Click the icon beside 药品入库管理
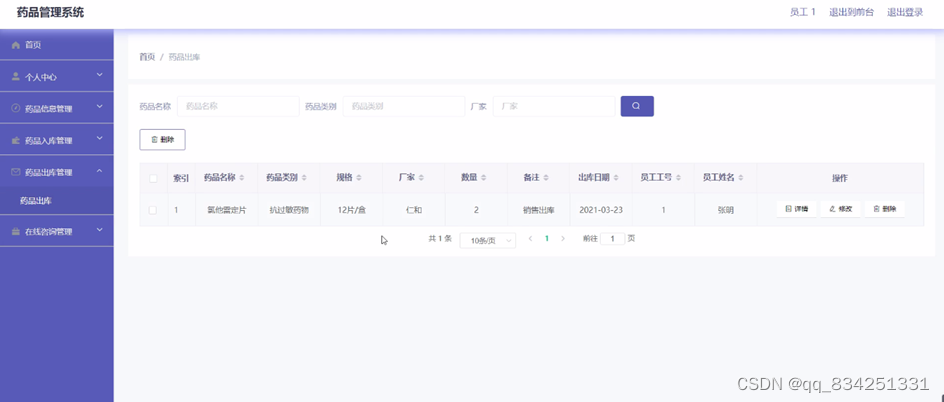944x402 pixels. 16,140
